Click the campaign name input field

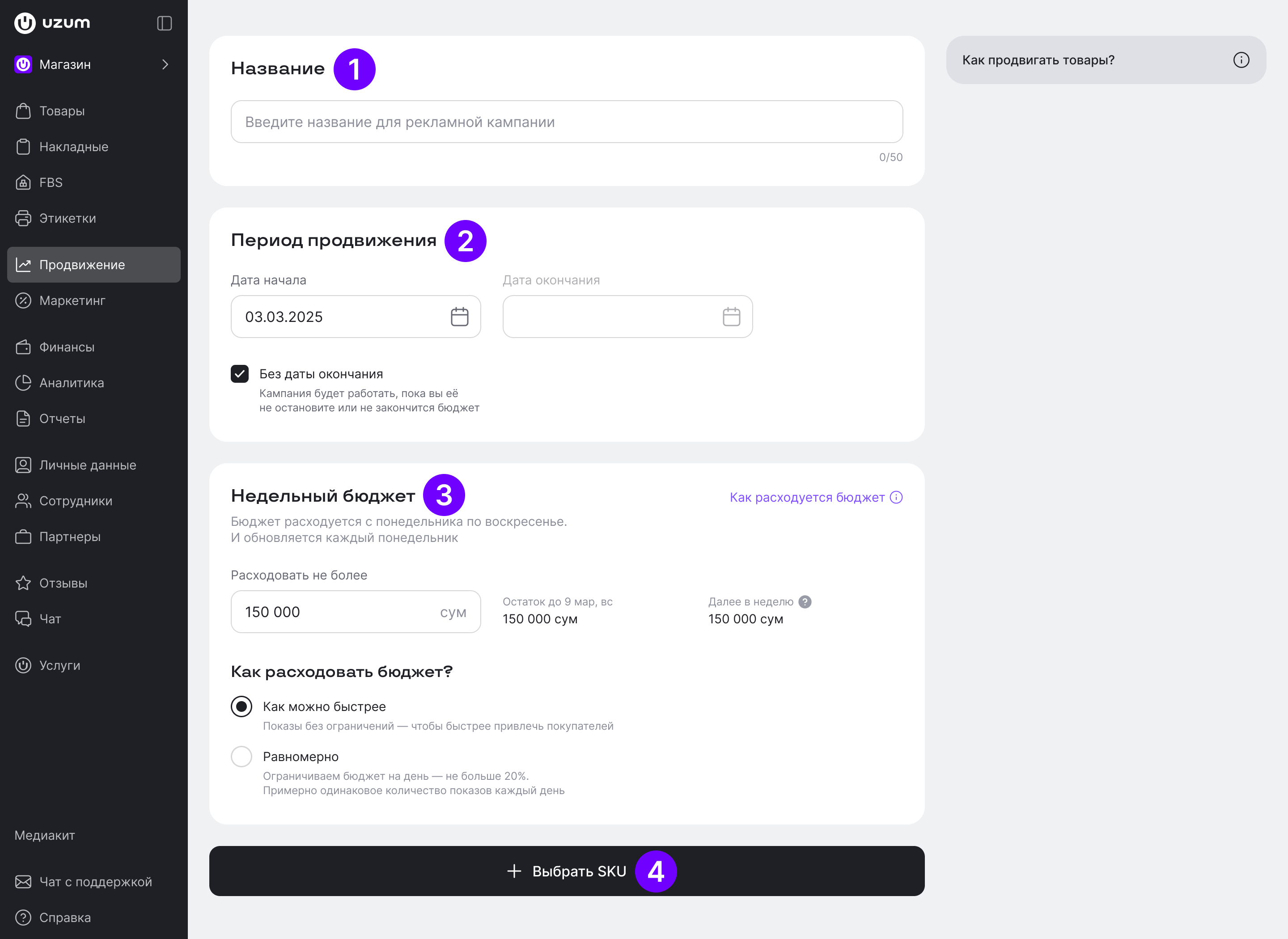[567, 122]
